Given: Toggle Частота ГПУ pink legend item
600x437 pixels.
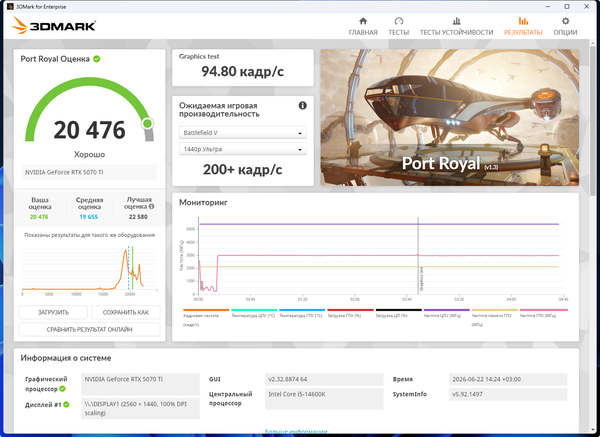Looking at the screenshot, I should pos(543,313).
